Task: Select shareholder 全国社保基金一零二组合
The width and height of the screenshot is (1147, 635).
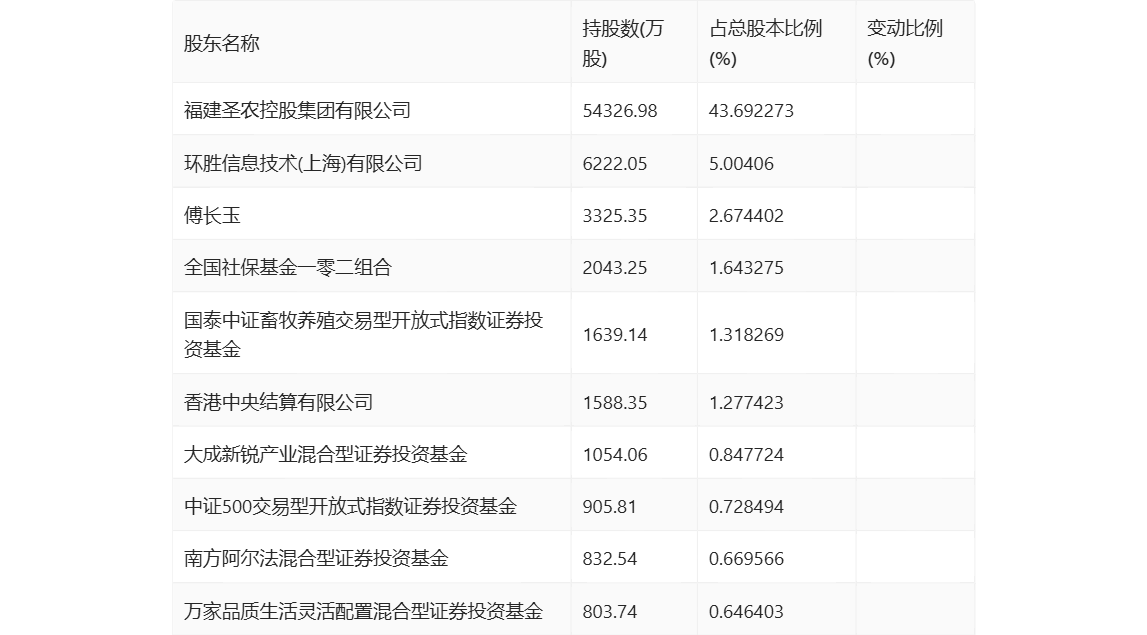Action: (x=287, y=267)
